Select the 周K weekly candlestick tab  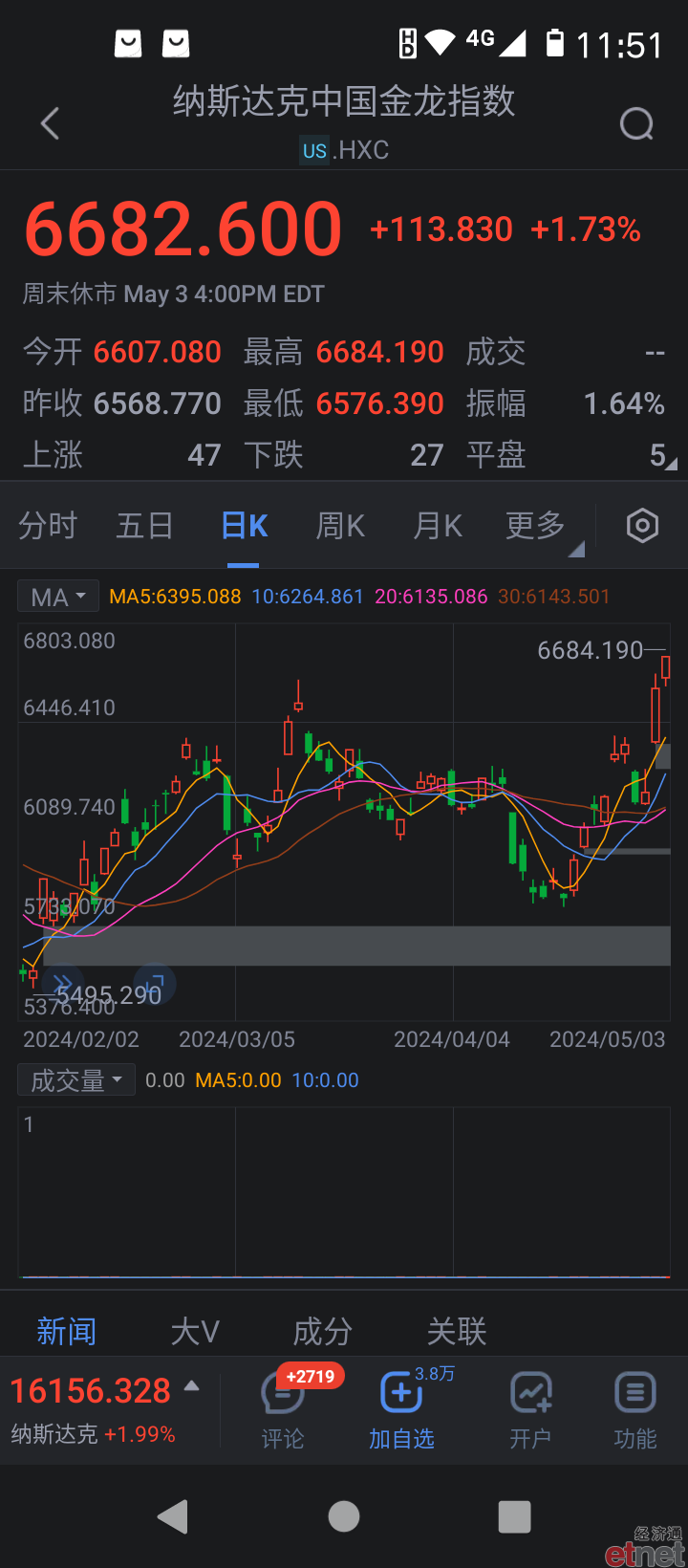341,526
